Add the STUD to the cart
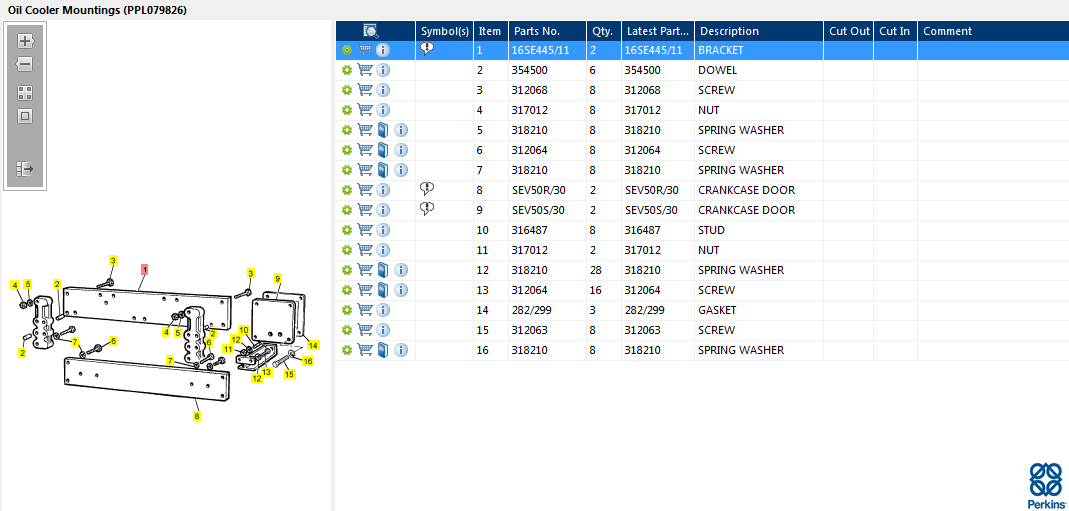The height and width of the screenshot is (511, 1069). tap(365, 230)
